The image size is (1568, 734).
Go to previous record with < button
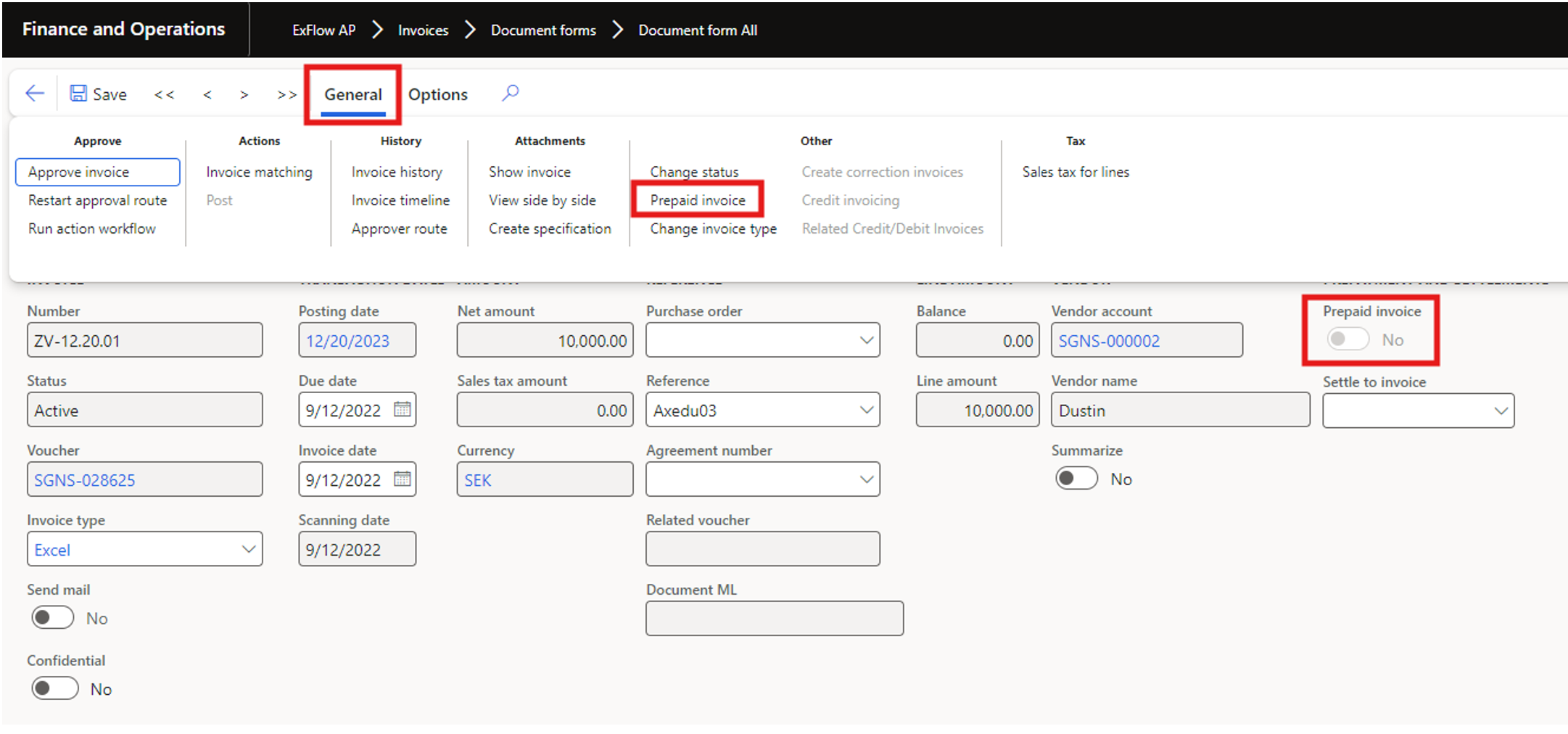click(x=207, y=95)
